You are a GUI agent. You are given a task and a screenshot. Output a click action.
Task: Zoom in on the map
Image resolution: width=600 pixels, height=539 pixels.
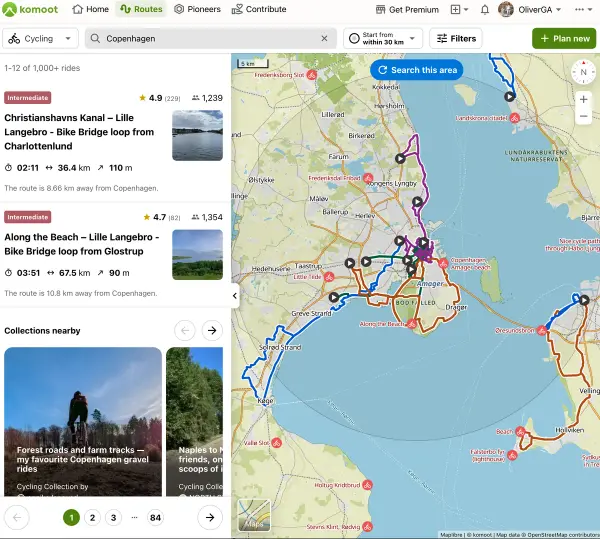[583, 99]
